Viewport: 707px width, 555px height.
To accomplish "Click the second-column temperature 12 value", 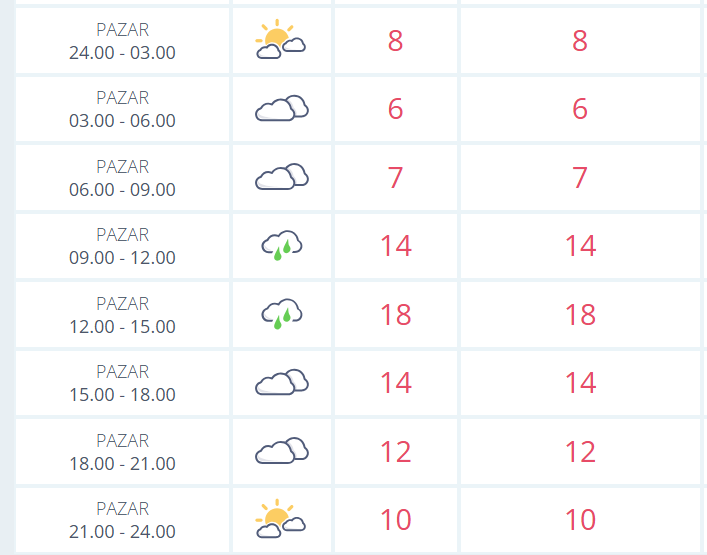I will (580, 452).
